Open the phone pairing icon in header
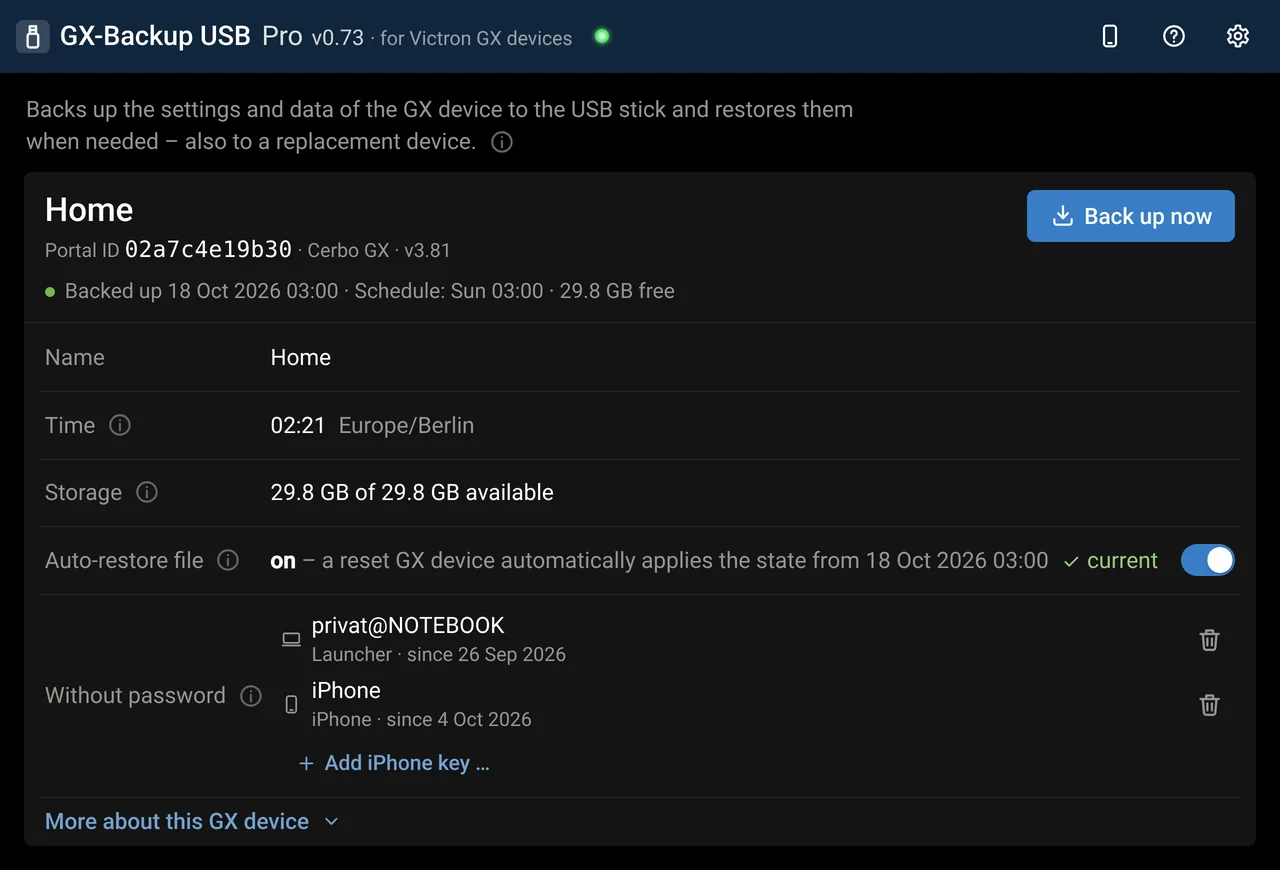The height and width of the screenshot is (870, 1280). tap(1110, 36)
